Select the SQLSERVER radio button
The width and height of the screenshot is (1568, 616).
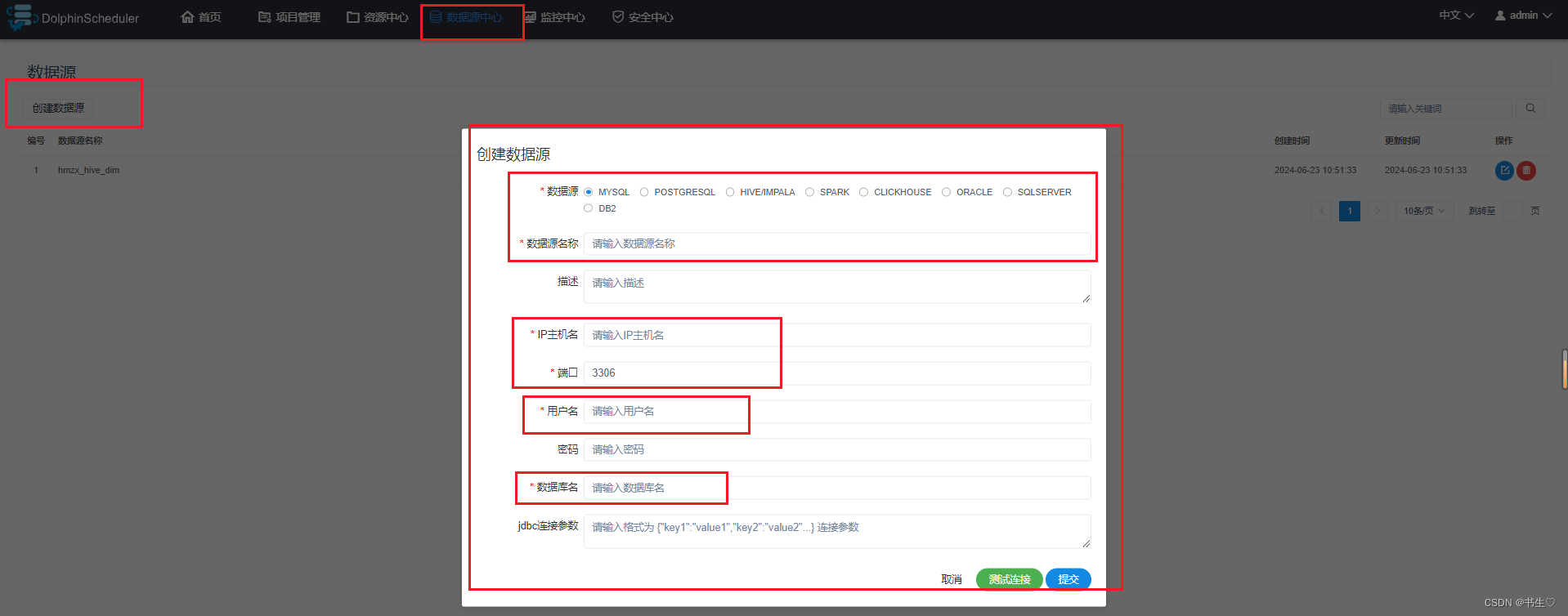(x=1008, y=192)
